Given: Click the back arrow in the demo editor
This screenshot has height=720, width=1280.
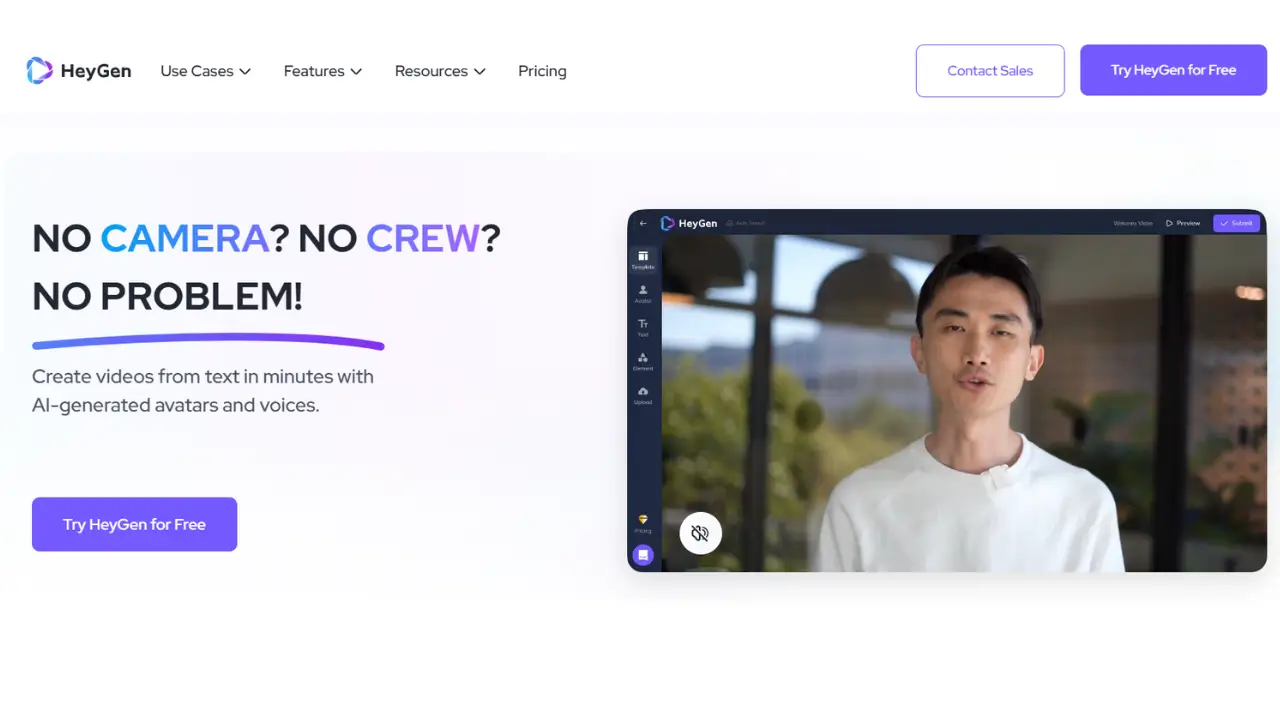Looking at the screenshot, I should coord(643,223).
